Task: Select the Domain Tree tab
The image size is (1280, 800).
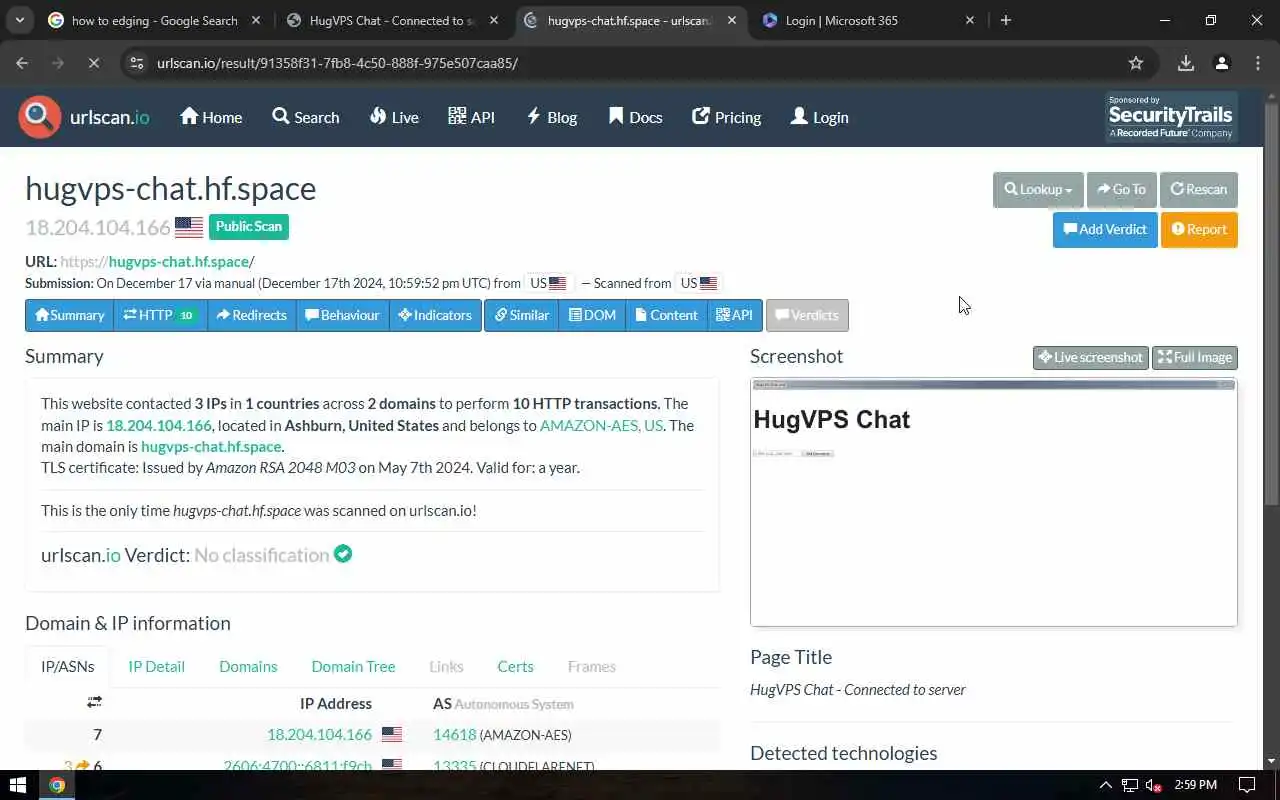Action: click(353, 666)
